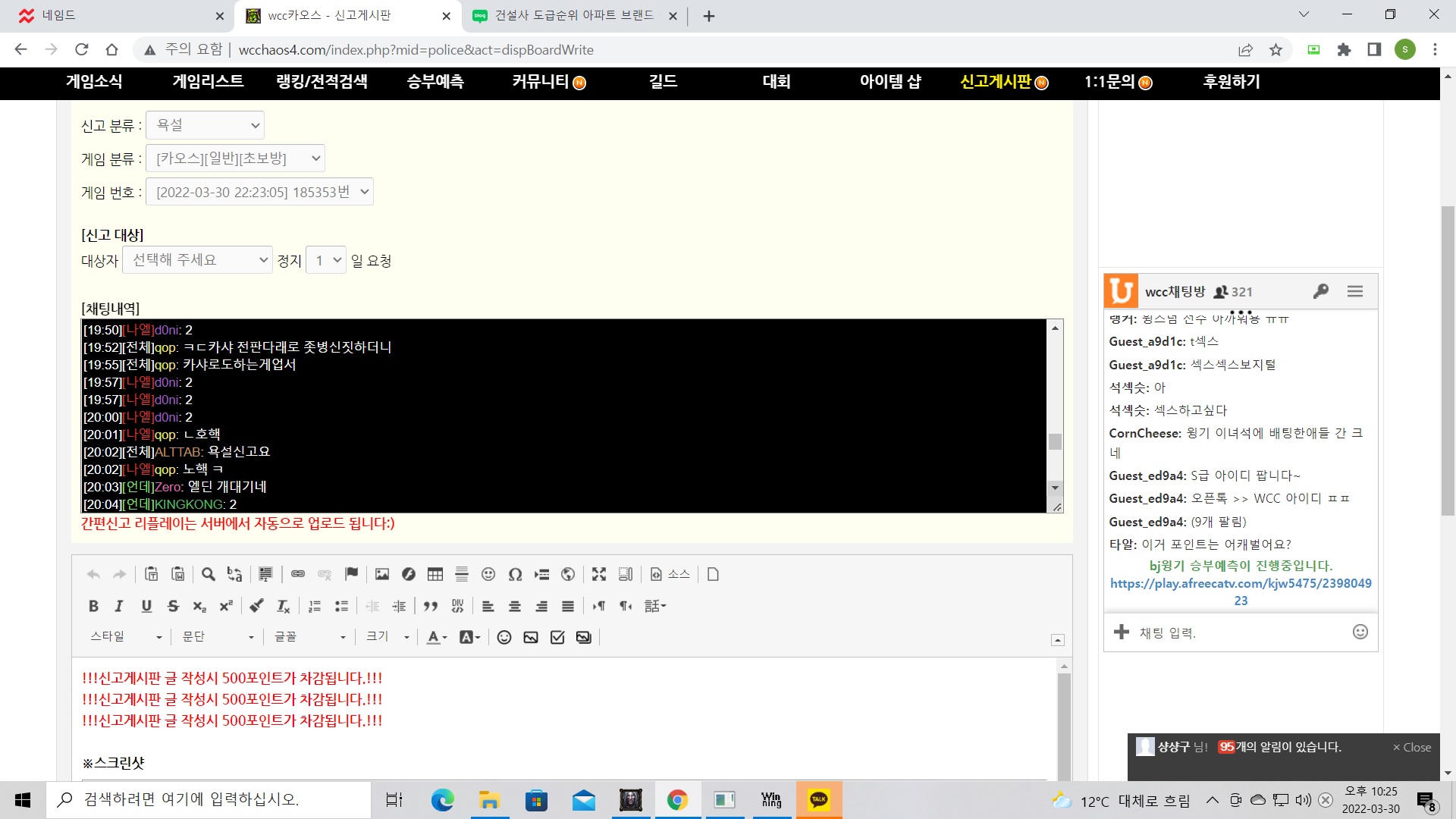Switch to the 네임드 browser tab

[x=118, y=15]
